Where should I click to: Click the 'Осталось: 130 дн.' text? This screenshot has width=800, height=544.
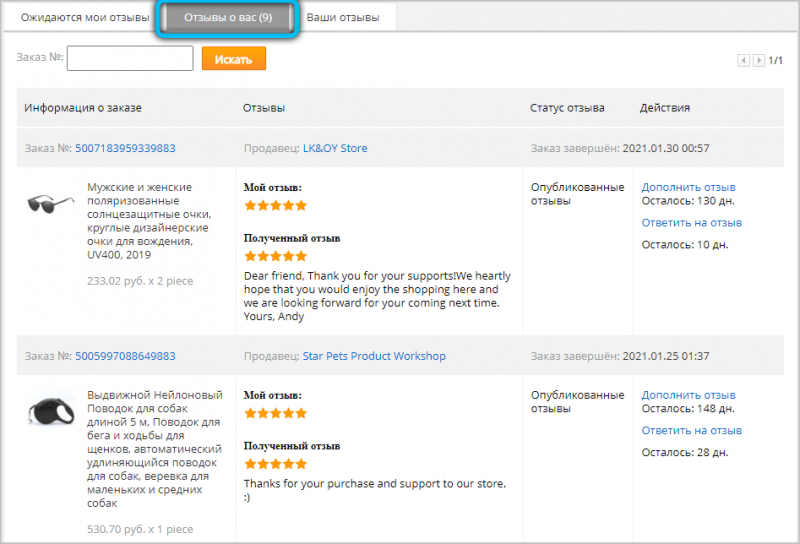click(688, 201)
